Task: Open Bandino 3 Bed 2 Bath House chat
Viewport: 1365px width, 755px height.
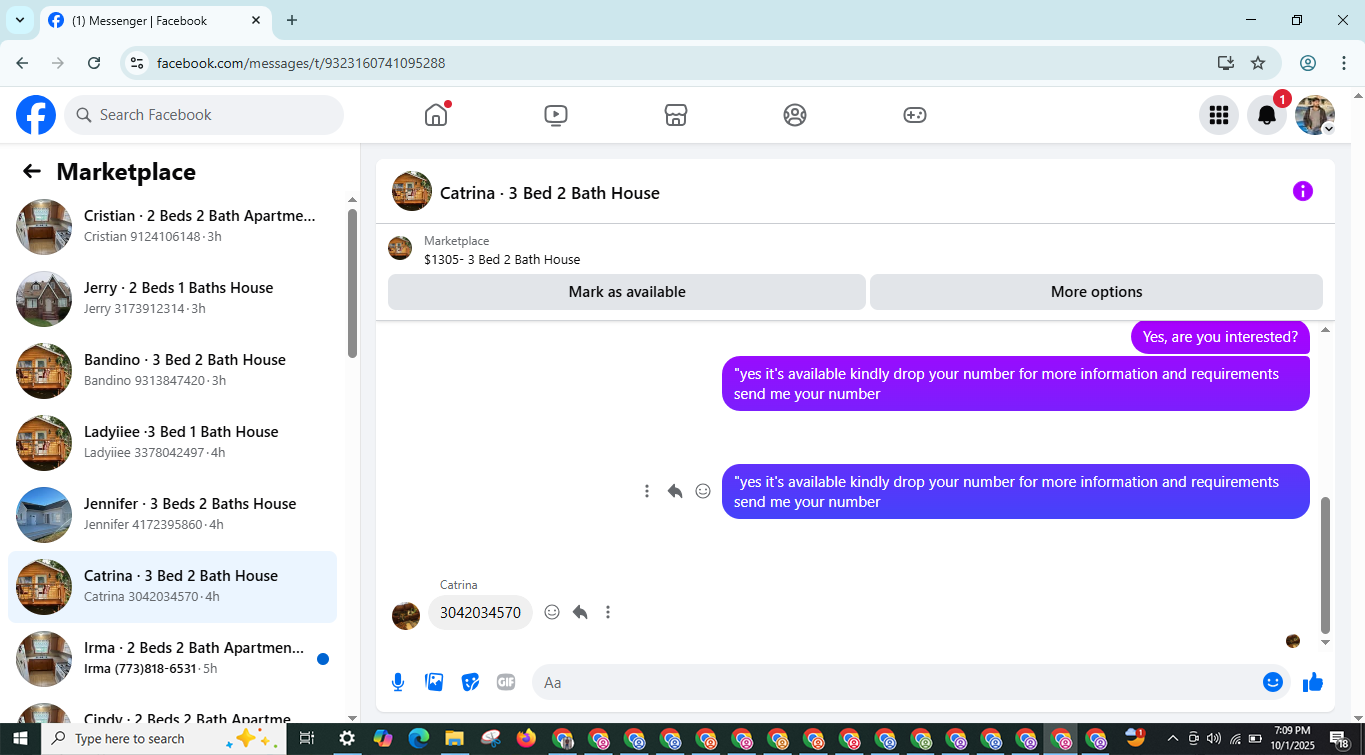Action: 172,371
